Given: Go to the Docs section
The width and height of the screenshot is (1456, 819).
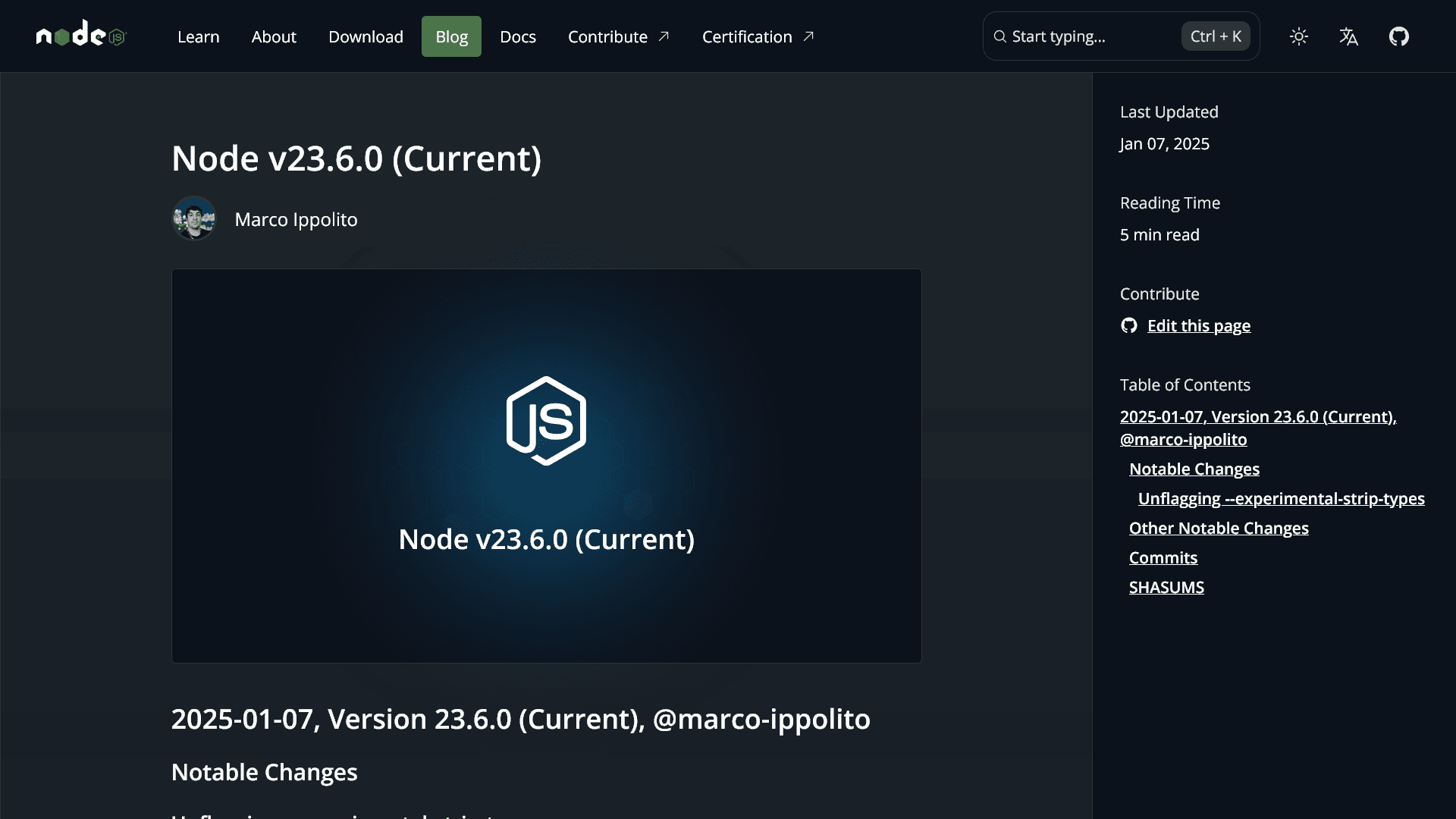Looking at the screenshot, I should 518,36.
